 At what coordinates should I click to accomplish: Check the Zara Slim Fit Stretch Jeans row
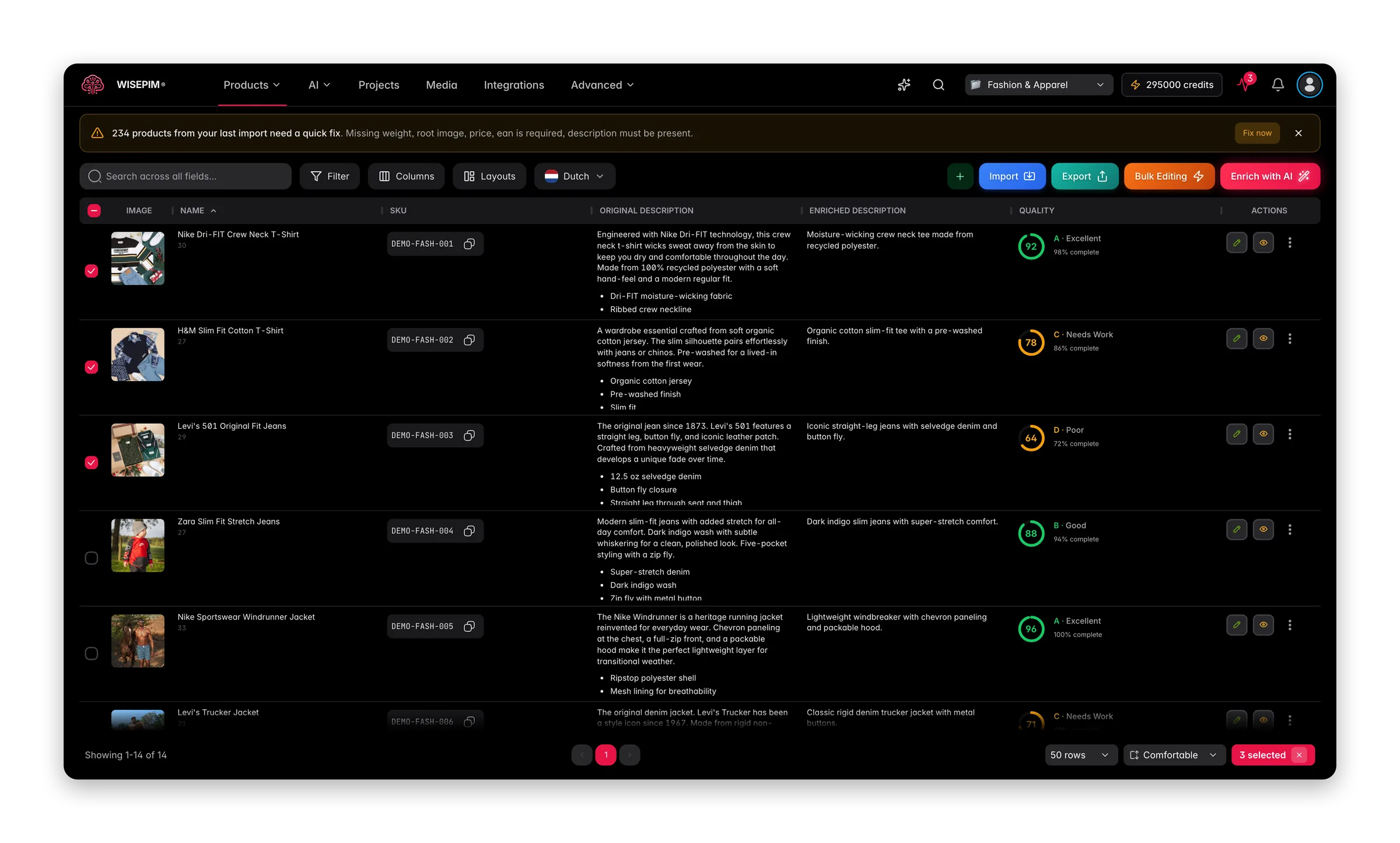(92, 558)
